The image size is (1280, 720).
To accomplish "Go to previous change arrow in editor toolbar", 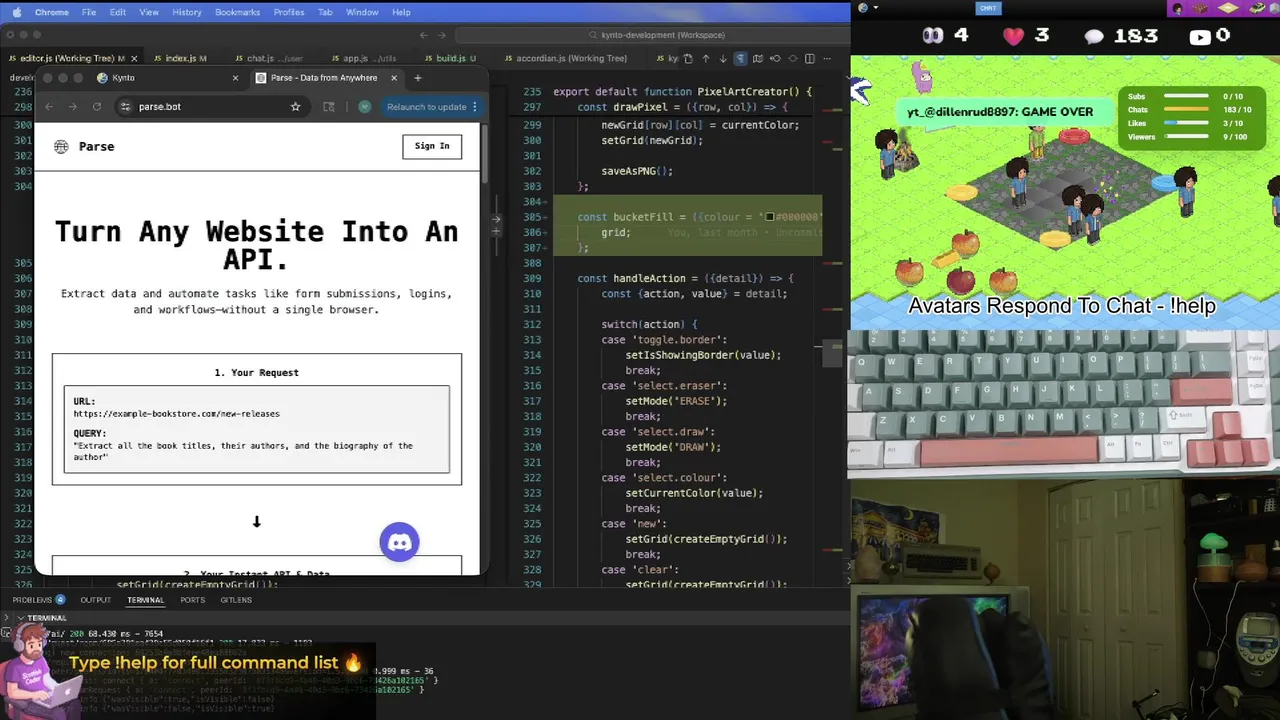I will pos(705,59).
